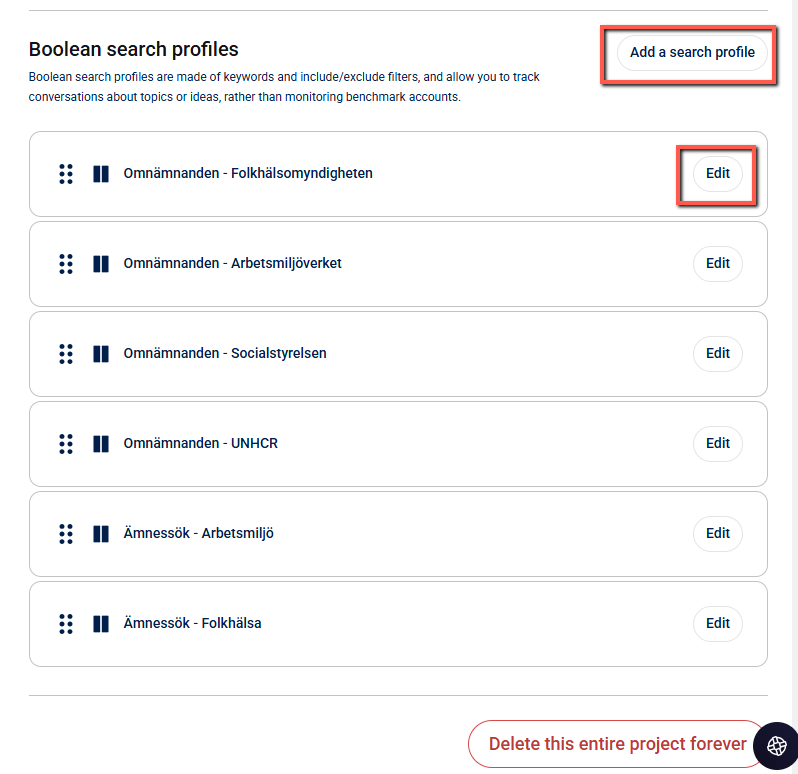Viewport: 798px width, 774px height.
Task: Pause the Omnämnanden - Folkhälsomyndigheten profile
Action: coord(100,174)
